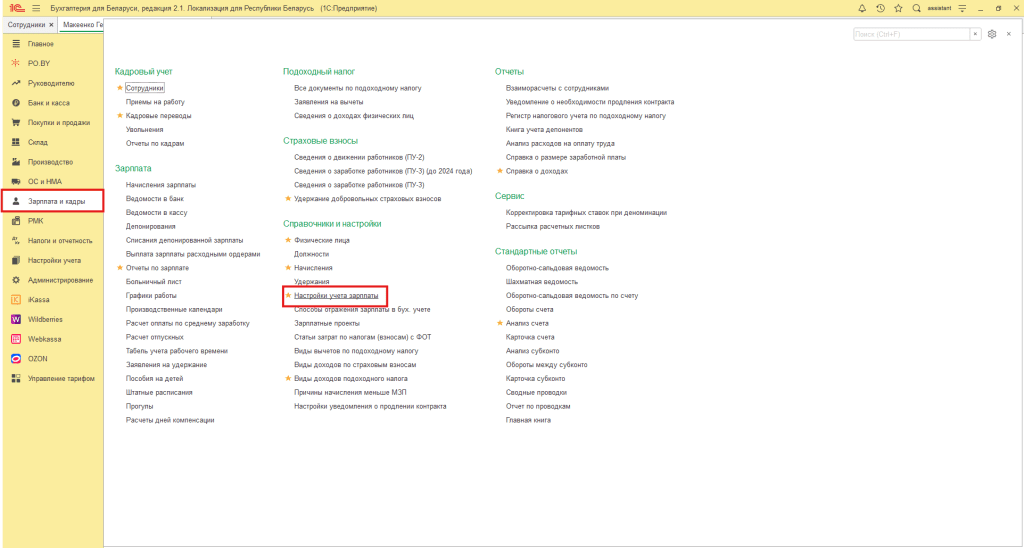Switch to the Сотрудники tab
The height and width of the screenshot is (548, 1024).
pos(26,24)
